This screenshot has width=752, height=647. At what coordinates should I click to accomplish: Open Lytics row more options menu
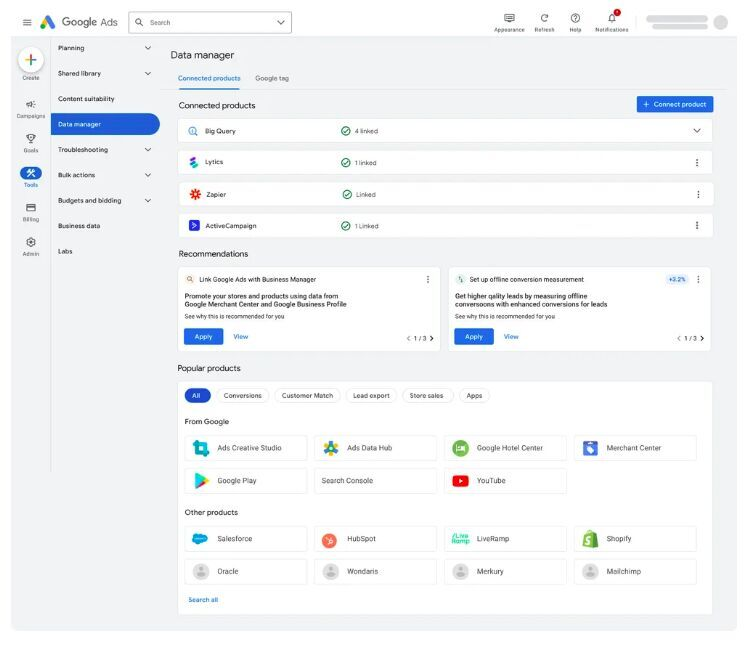click(696, 163)
